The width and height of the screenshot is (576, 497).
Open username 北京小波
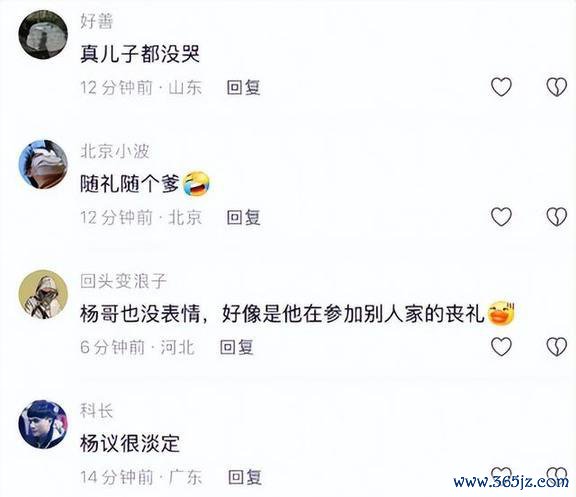(115, 151)
